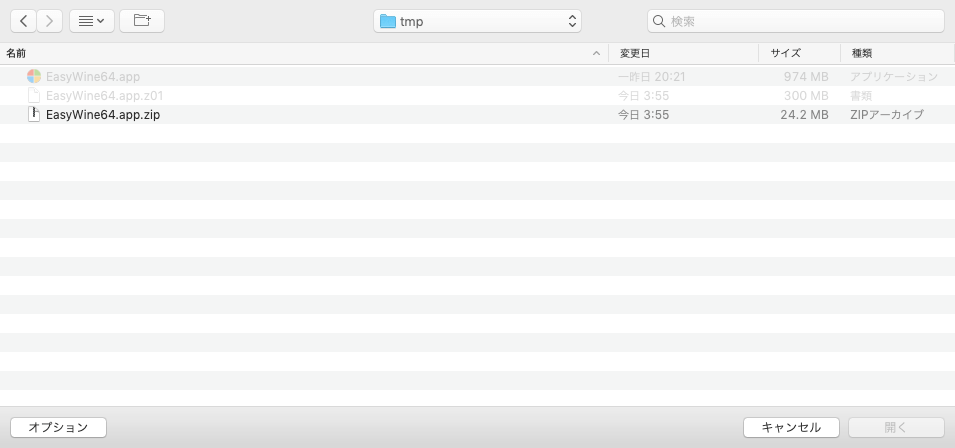Sort by the 名前 column header
The width and height of the screenshot is (955, 448).
coord(304,54)
